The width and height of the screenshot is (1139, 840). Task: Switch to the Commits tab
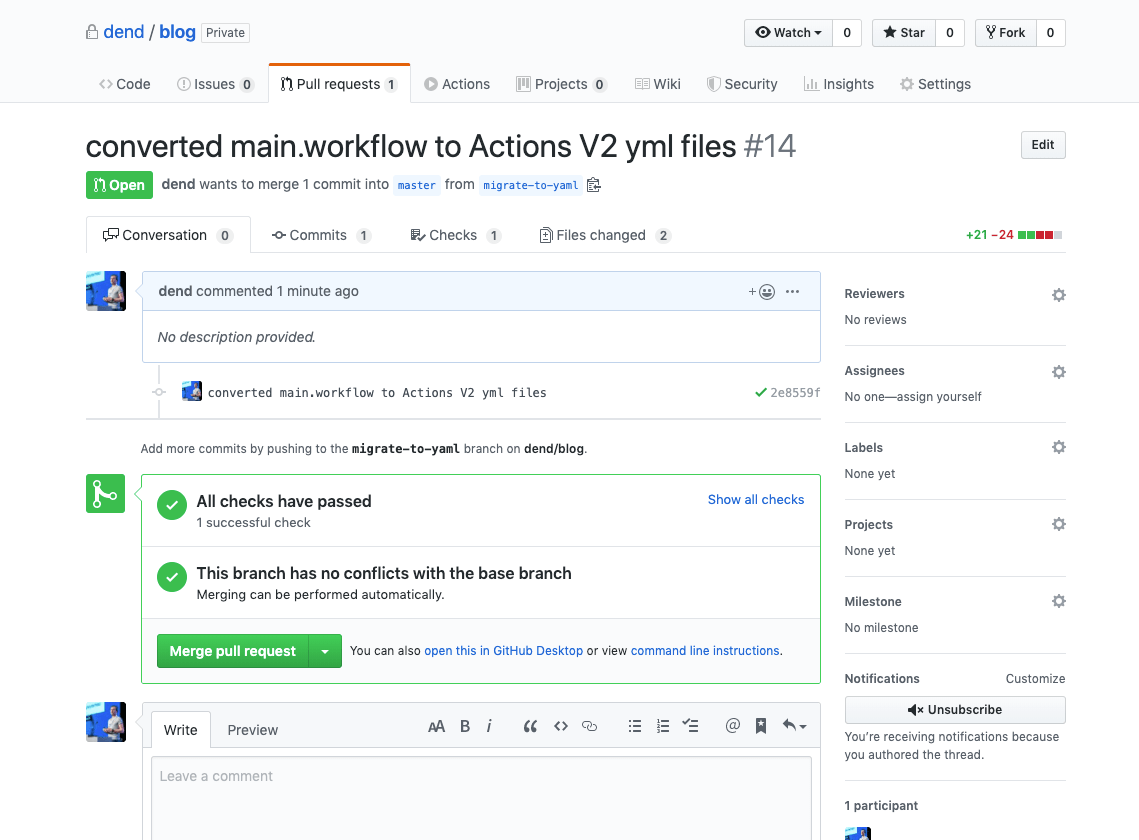point(321,235)
